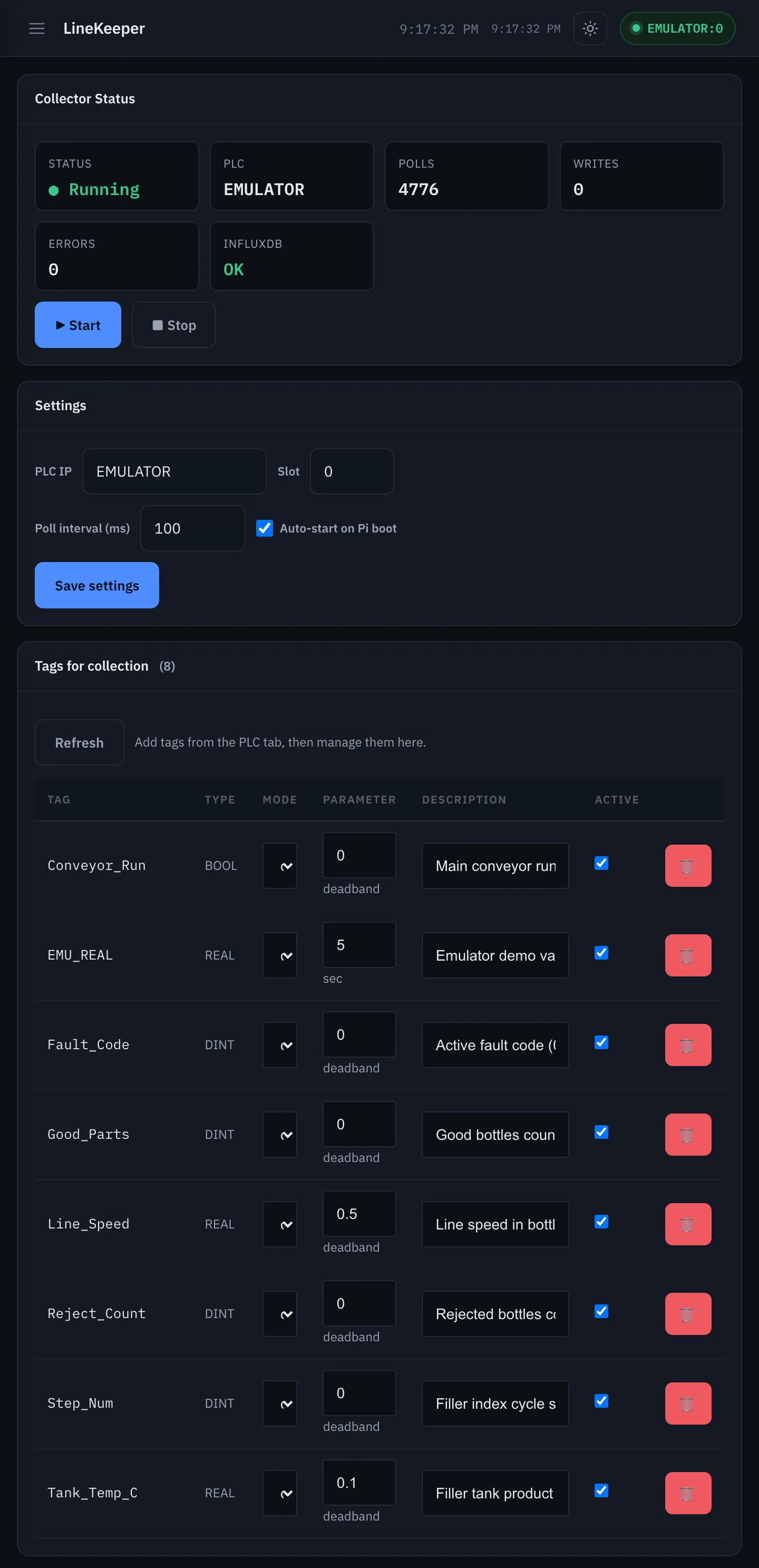This screenshot has width=759, height=1568.
Task: Edit EMU_REAL seconds parameter field
Action: (359, 945)
